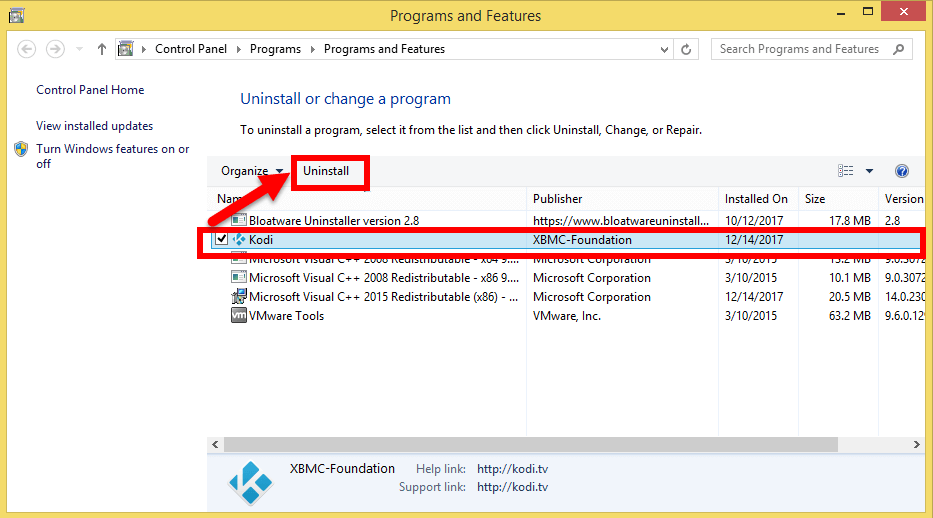This screenshot has width=933, height=518.
Task: Click the Kodi program icon in list
Action: [239, 240]
